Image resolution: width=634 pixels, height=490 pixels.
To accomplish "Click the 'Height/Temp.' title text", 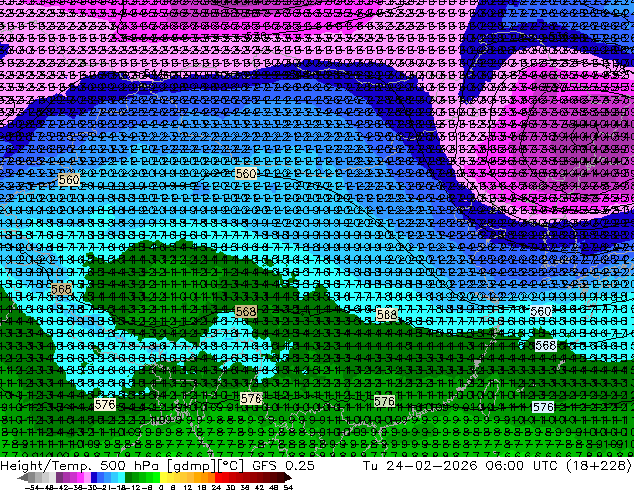I will (47, 466).
